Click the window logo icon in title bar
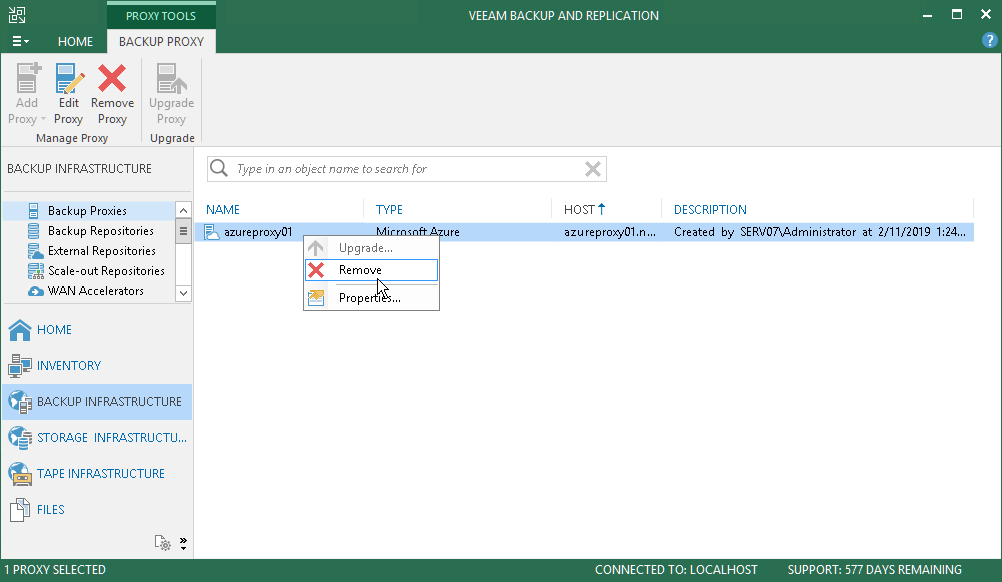Viewport: 1002px width, 582px height. 17,15
